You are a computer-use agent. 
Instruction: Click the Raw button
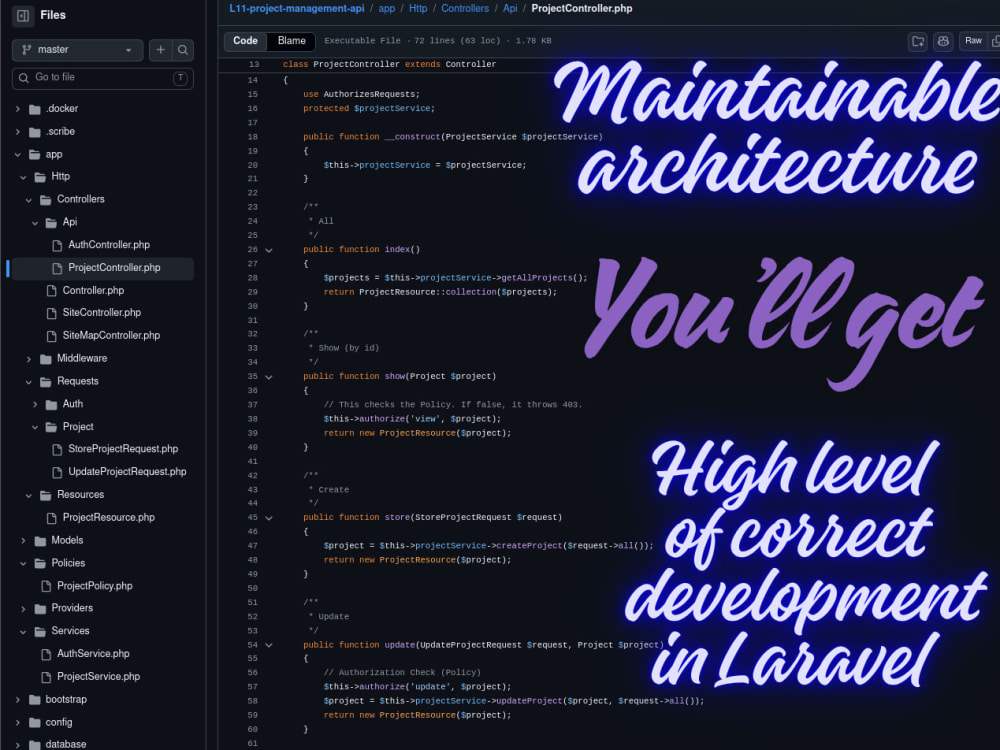pyautogui.click(x=973, y=41)
